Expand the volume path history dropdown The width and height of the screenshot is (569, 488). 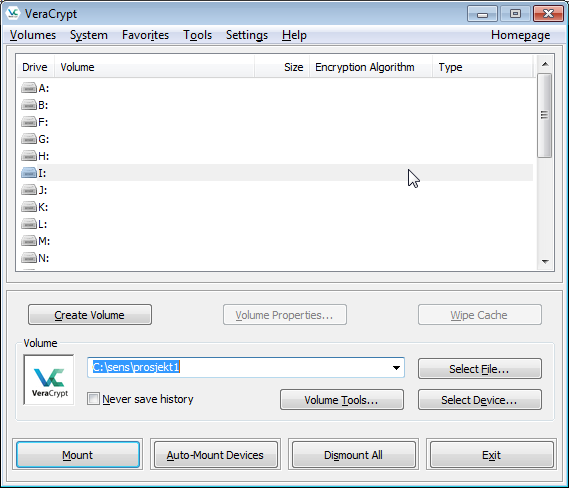click(x=396, y=368)
